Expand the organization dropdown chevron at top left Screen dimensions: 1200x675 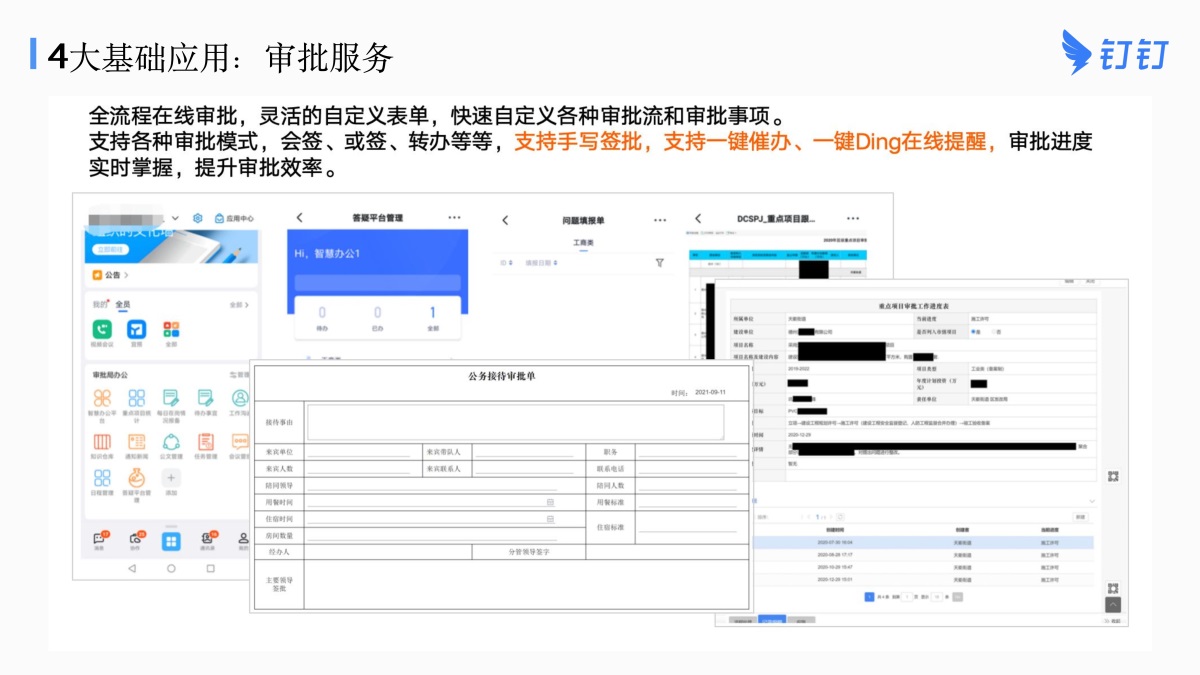pyautogui.click(x=176, y=218)
